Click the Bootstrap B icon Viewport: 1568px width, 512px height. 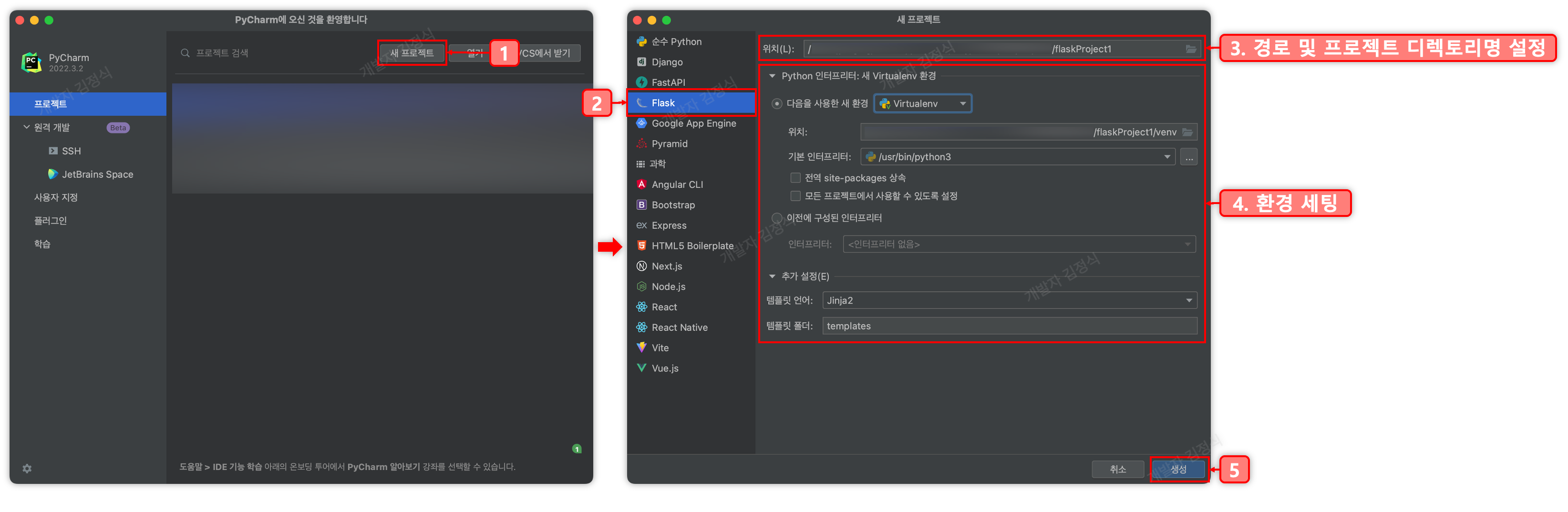(641, 205)
